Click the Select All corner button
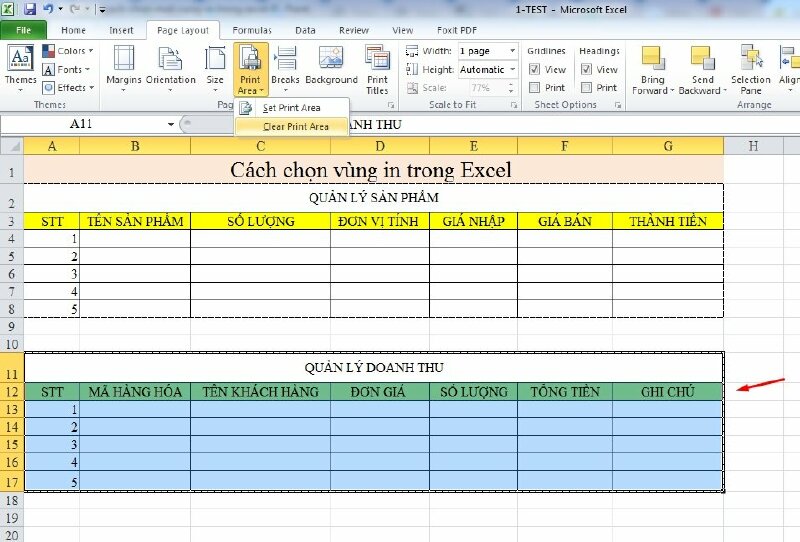 12,146
